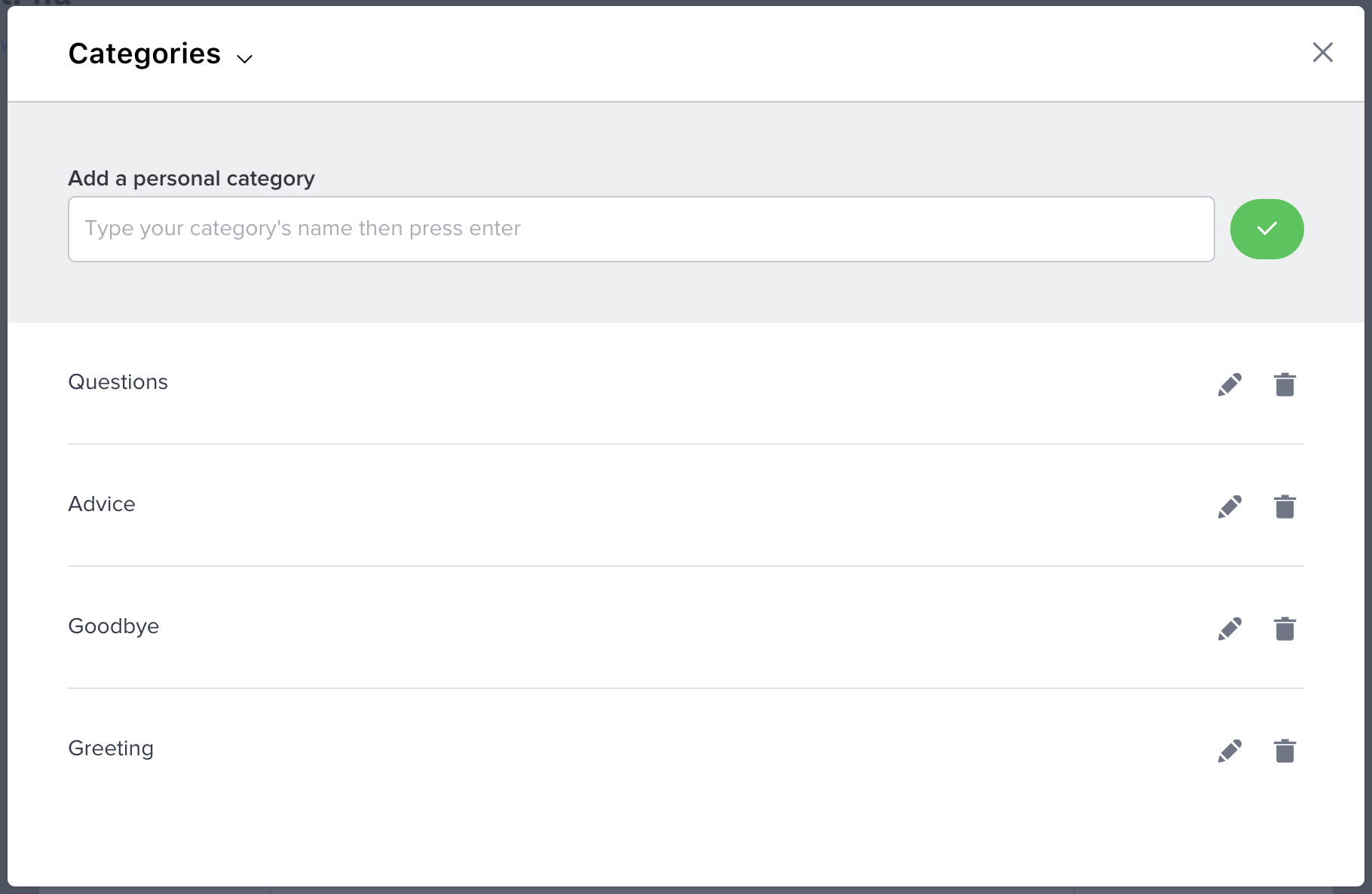Screen dimensions: 1372x894
Task: Click the pencil icon beside Greeting
Action: coord(1230,751)
